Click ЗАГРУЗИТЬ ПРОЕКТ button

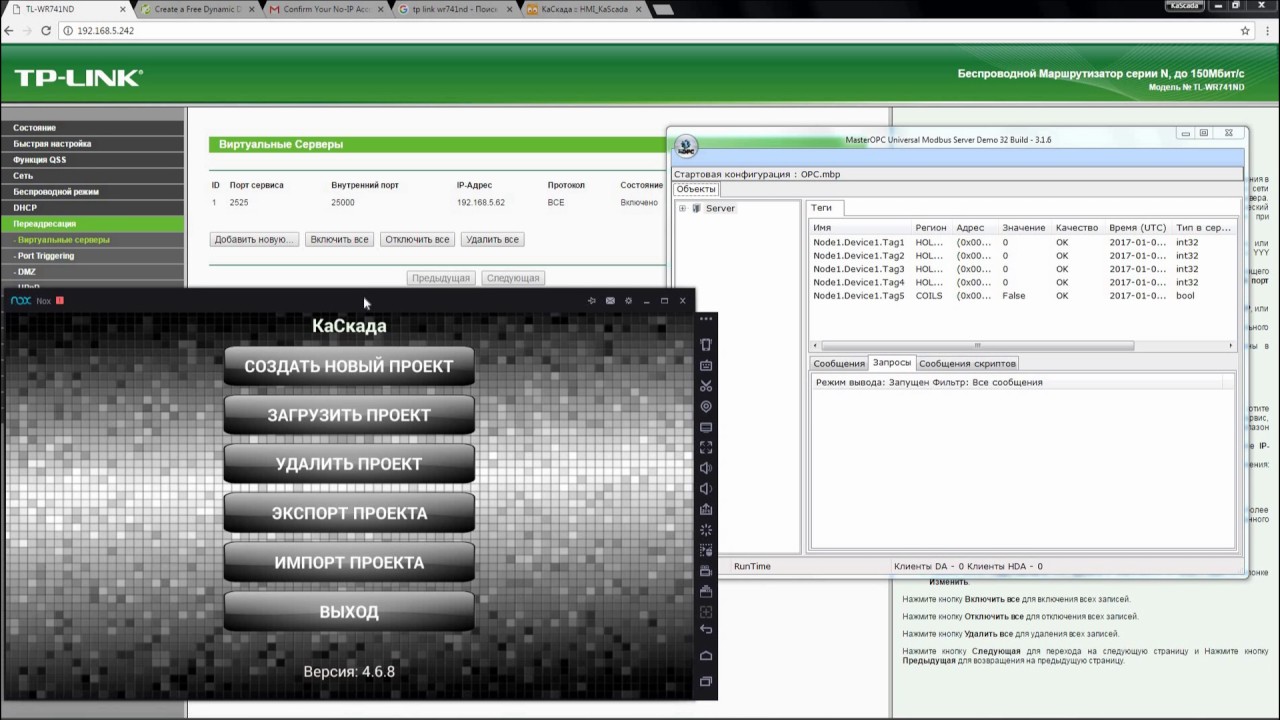(x=349, y=415)
